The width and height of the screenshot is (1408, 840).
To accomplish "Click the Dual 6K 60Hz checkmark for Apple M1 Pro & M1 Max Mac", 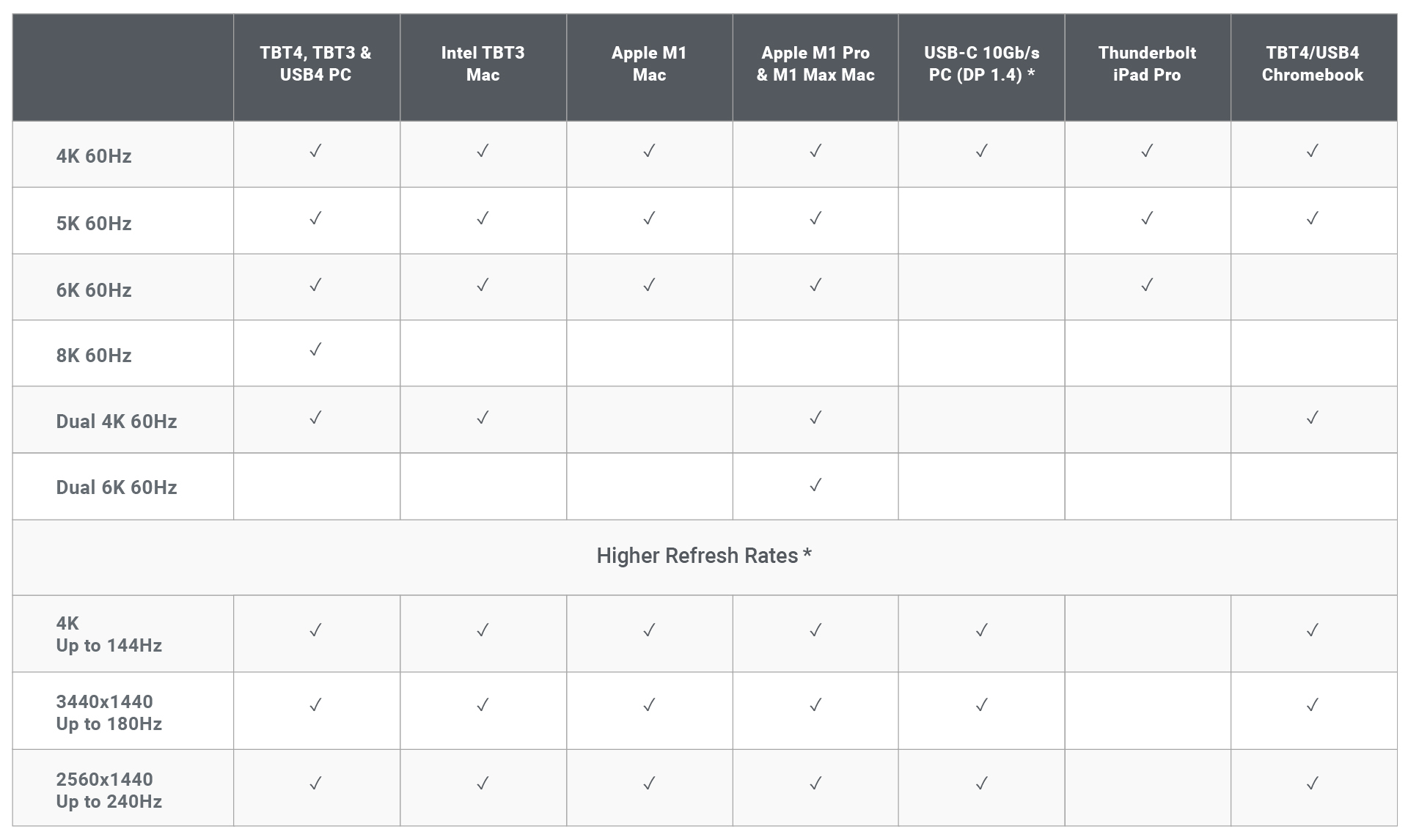I will click(815, 485).
